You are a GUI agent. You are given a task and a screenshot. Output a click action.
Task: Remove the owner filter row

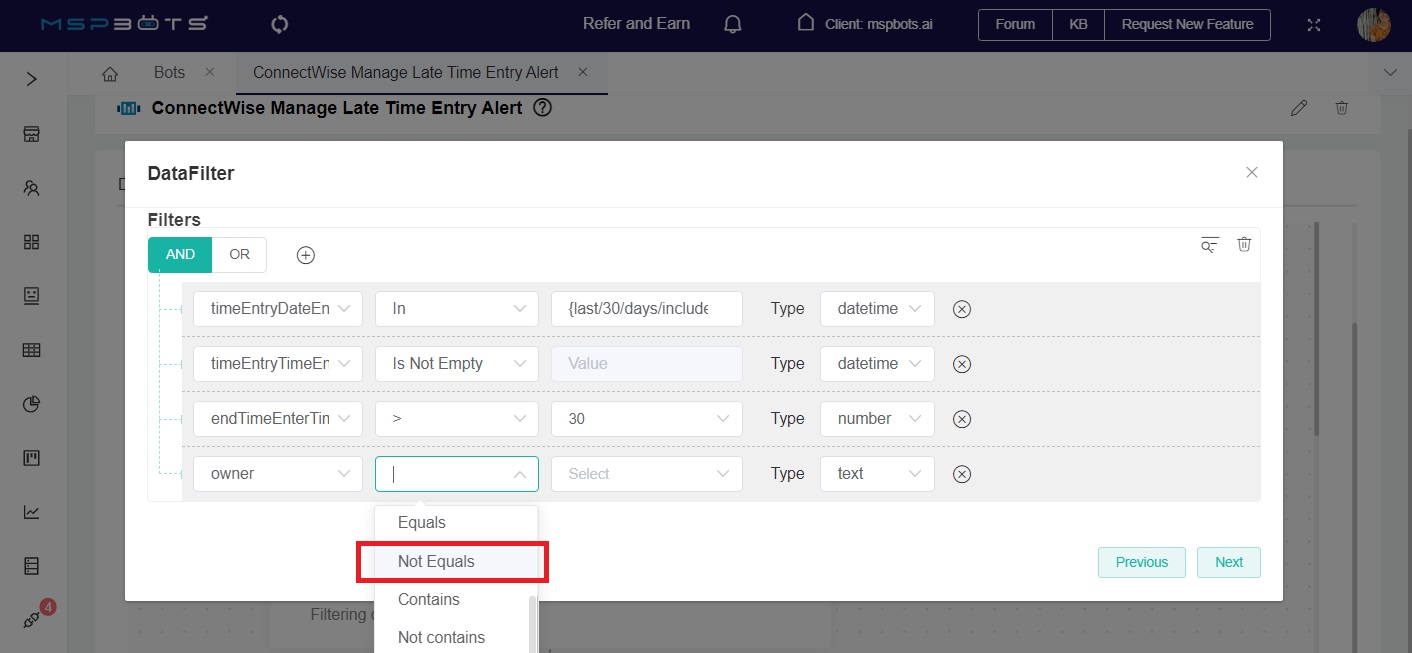(x=962, y=474)
